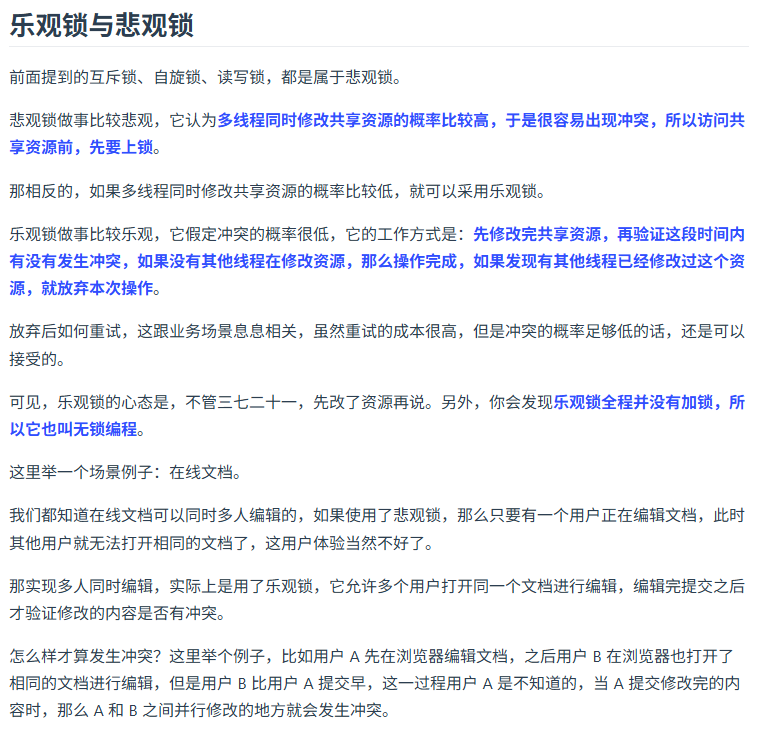Image resolution: width=757 pixels, height=731 pixels.
Task: Click the paragraph starting "那实现多人同时编辑"
Action: [x=377, y=599]
